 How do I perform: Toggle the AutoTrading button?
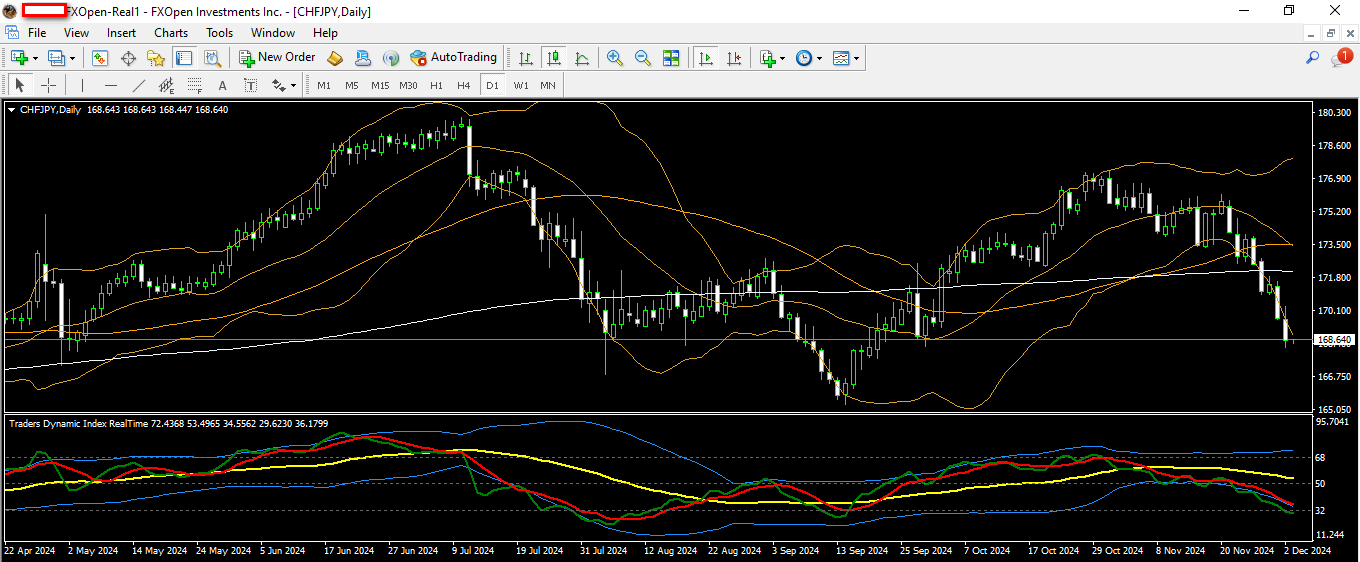453,58
